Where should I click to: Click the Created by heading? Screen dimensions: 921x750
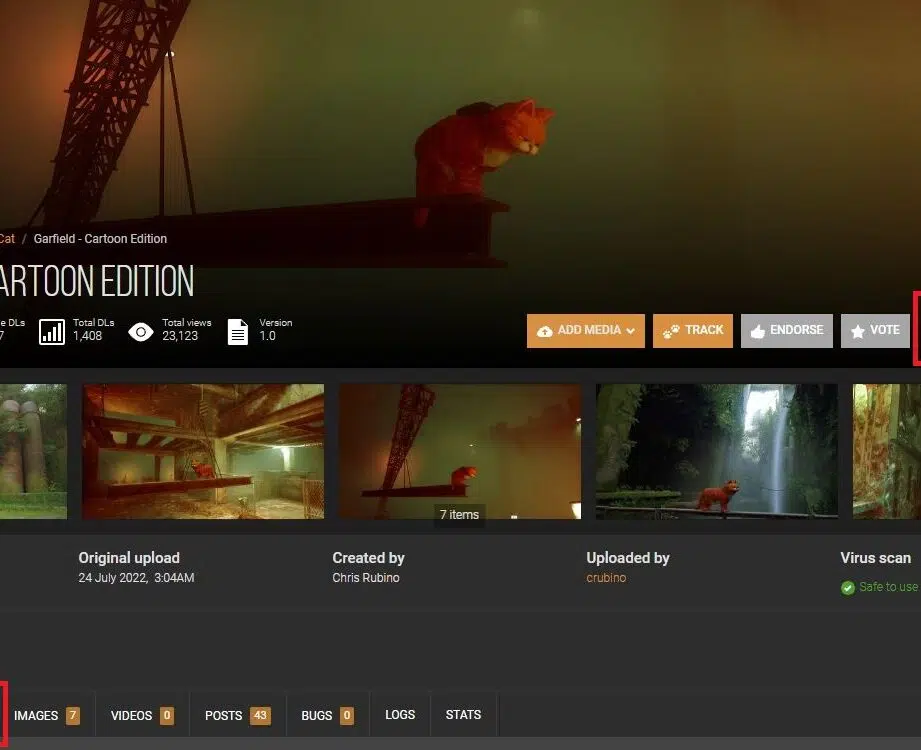tap(368, 558)
